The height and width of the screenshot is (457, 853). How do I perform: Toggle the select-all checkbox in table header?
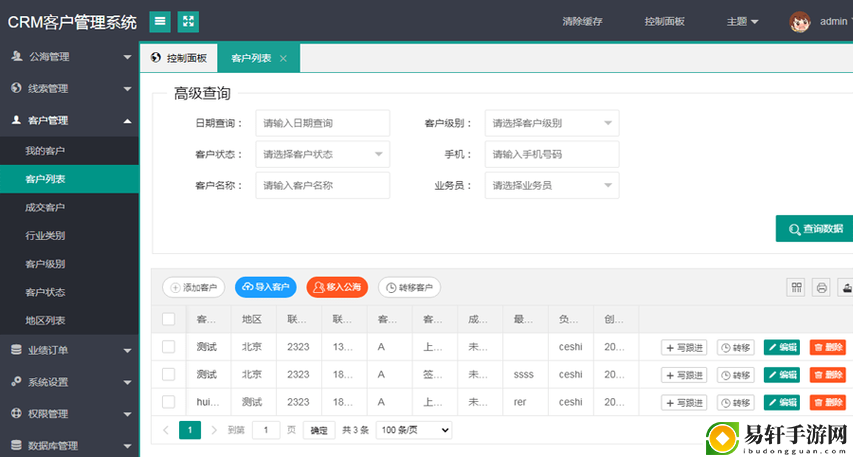169,319
